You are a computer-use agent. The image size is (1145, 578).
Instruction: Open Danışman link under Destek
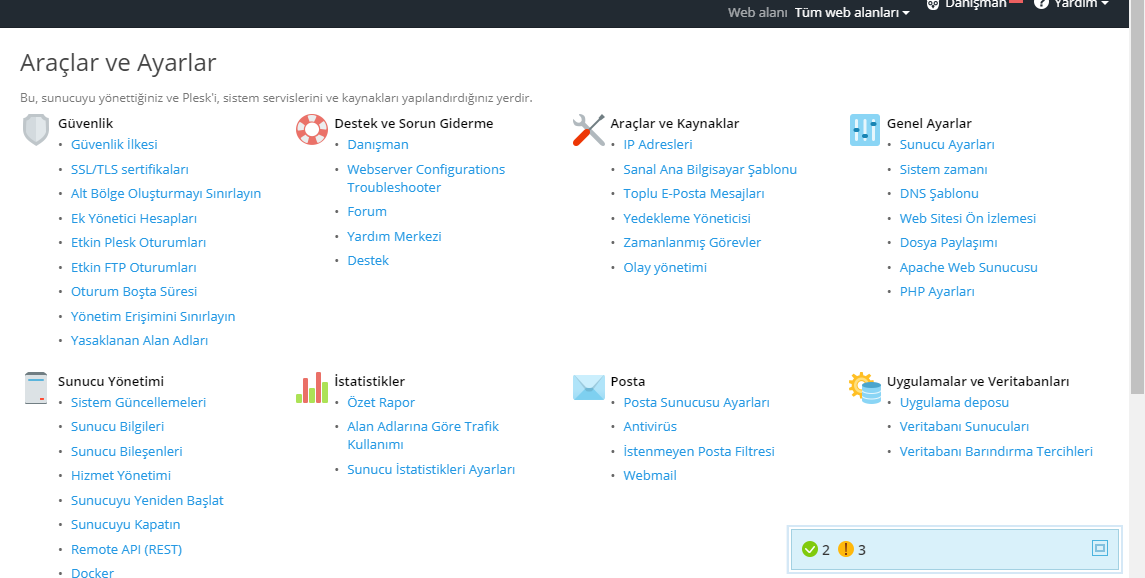tap(378, 144)
